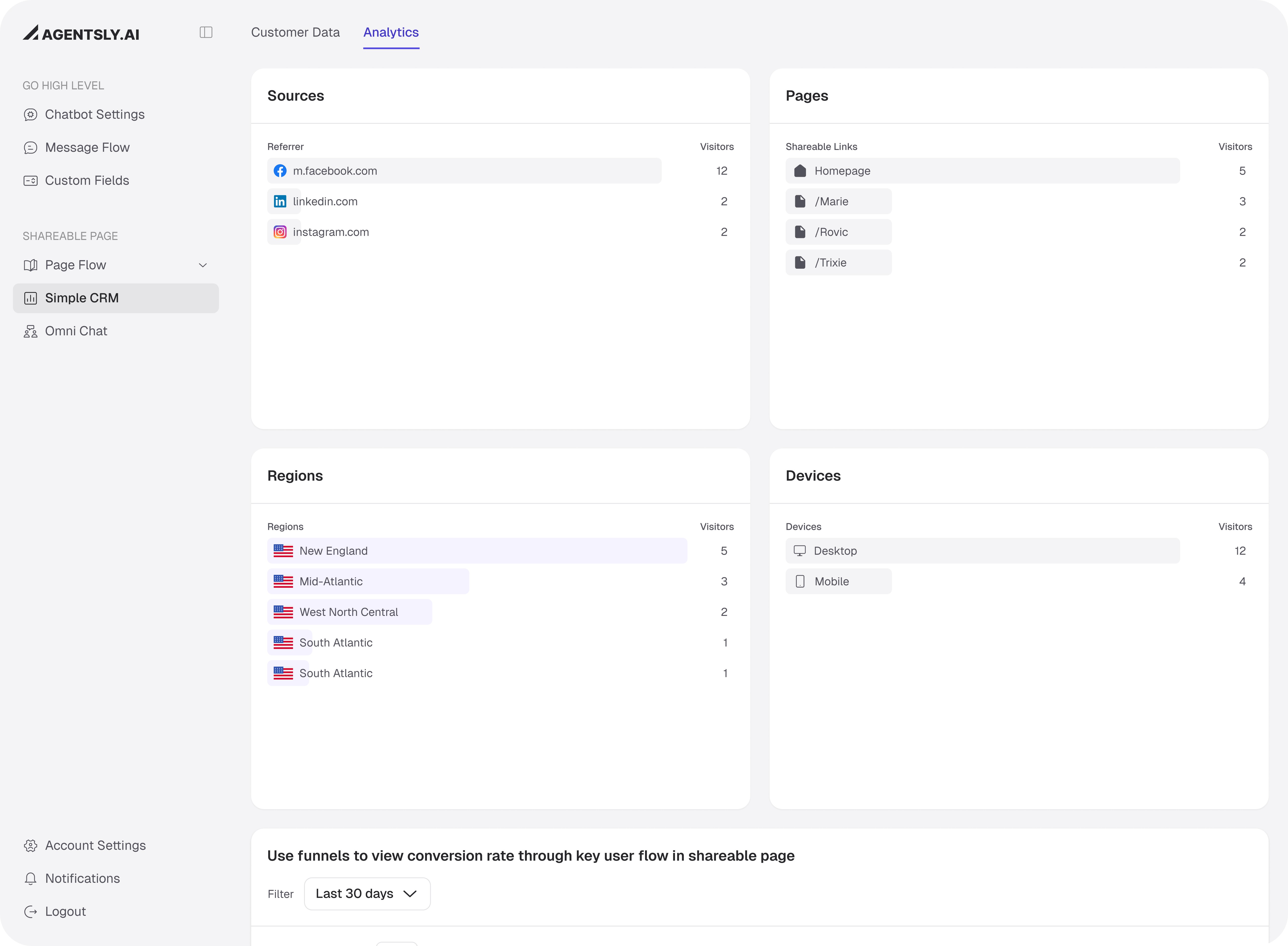Viewport: 1288px width, 946px height.
Task: Open the Message Flow icon
Action: [30, 148]
